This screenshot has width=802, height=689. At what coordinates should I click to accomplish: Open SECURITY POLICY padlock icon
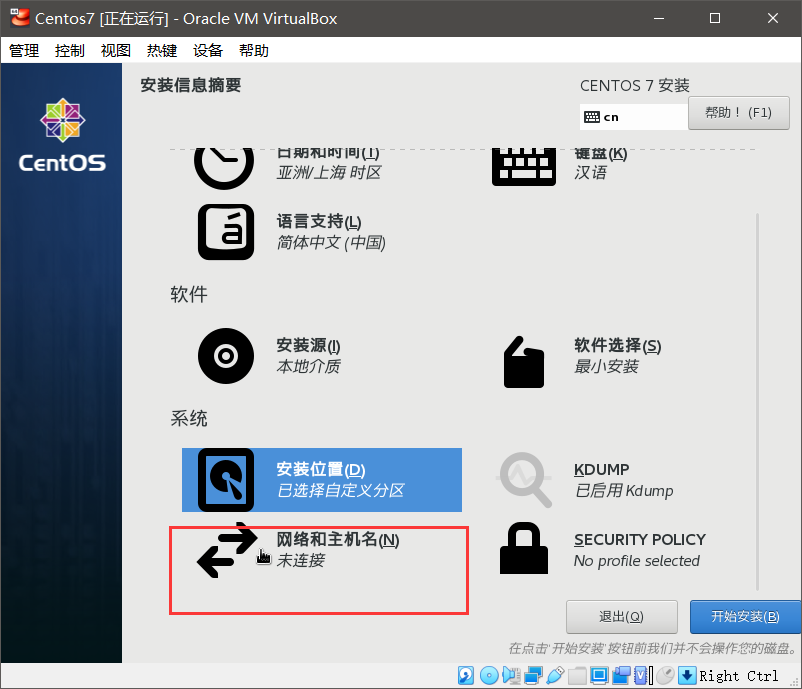click(524, 548)
